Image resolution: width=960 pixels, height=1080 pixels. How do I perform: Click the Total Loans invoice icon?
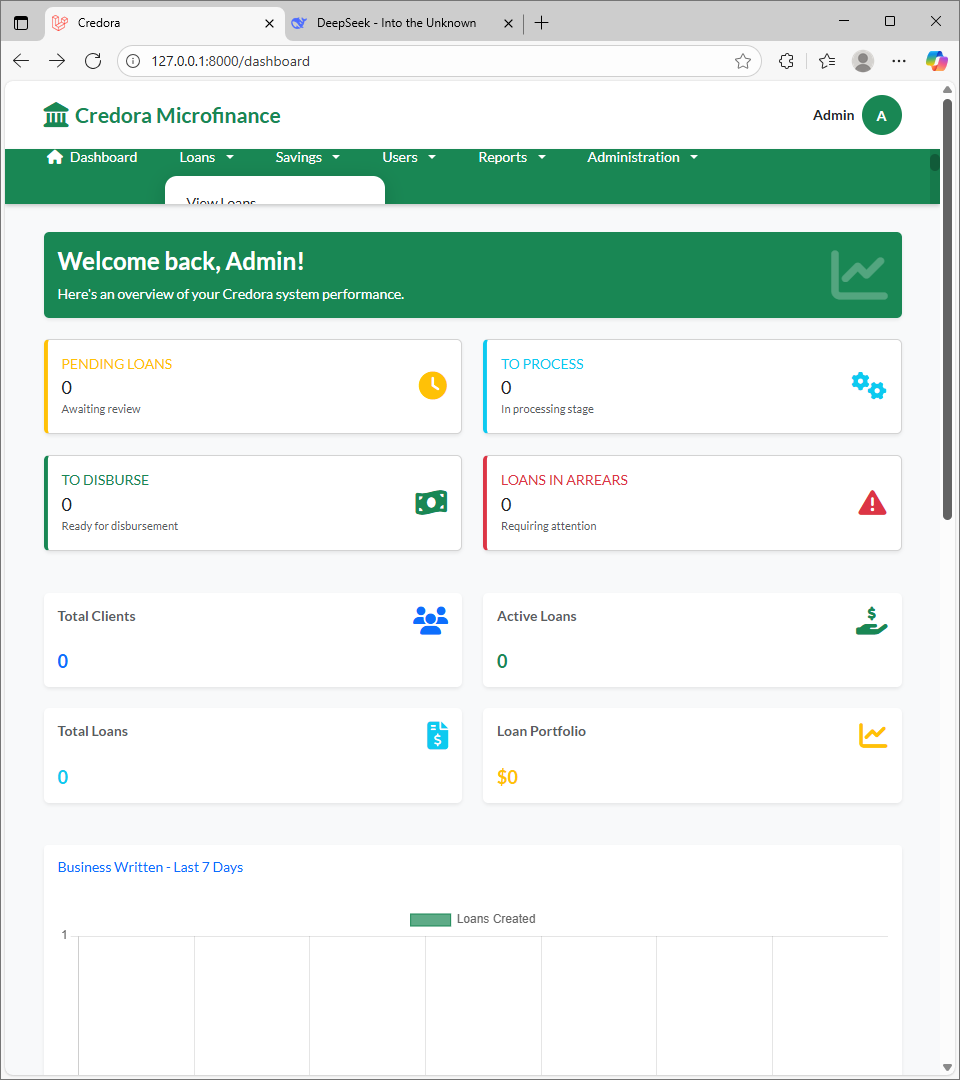437,736
